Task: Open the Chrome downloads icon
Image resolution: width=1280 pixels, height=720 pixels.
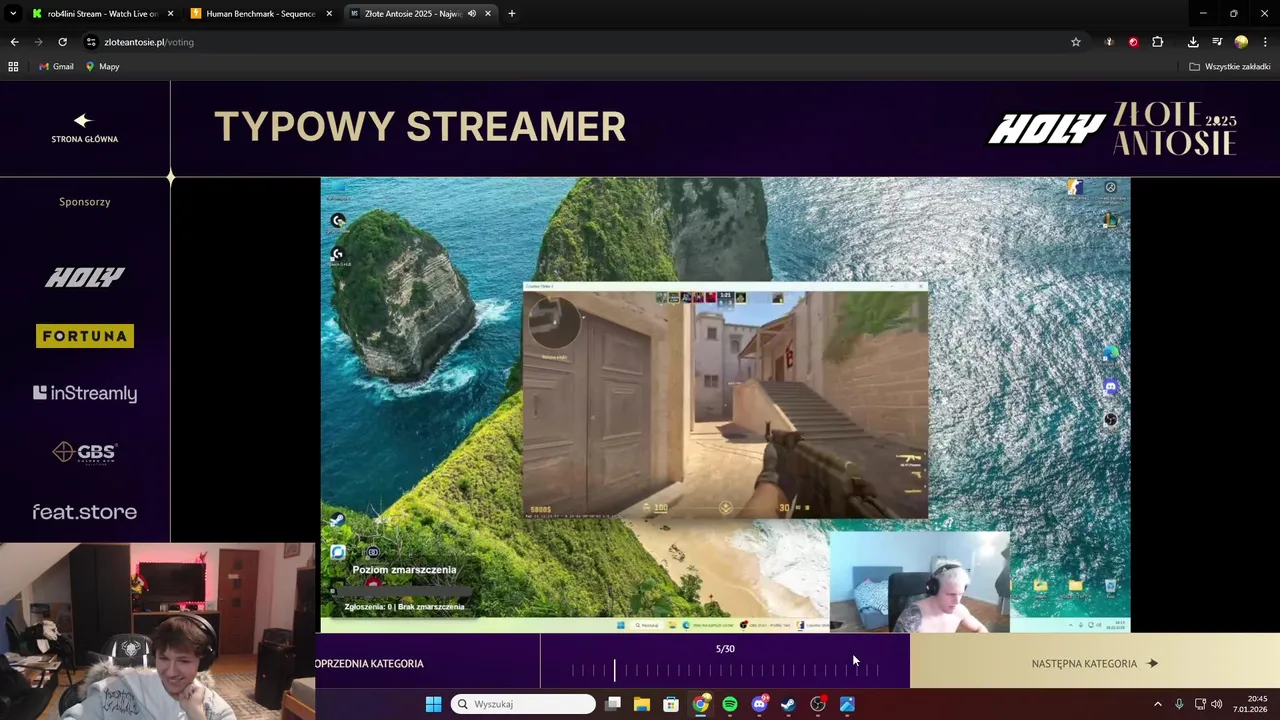Action: (1193, 42)
